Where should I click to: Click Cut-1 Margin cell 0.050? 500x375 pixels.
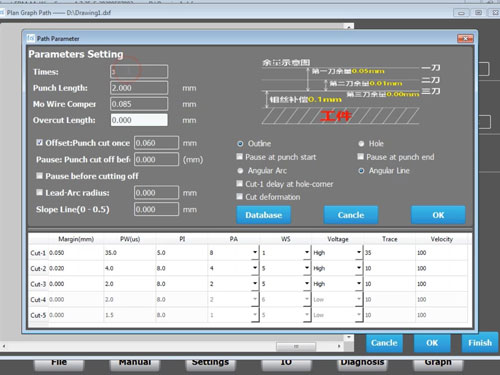[76, 253]
